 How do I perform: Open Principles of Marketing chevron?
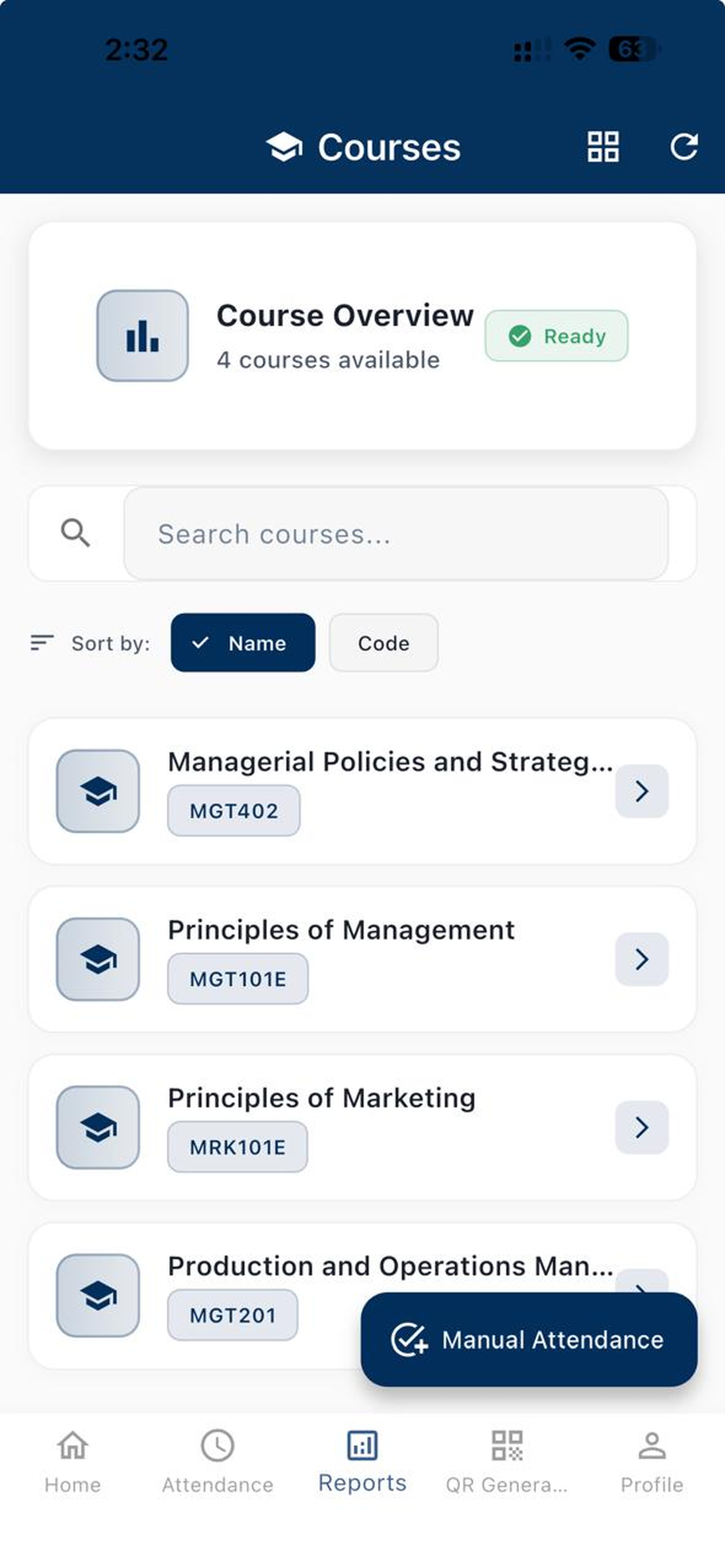641,1127
